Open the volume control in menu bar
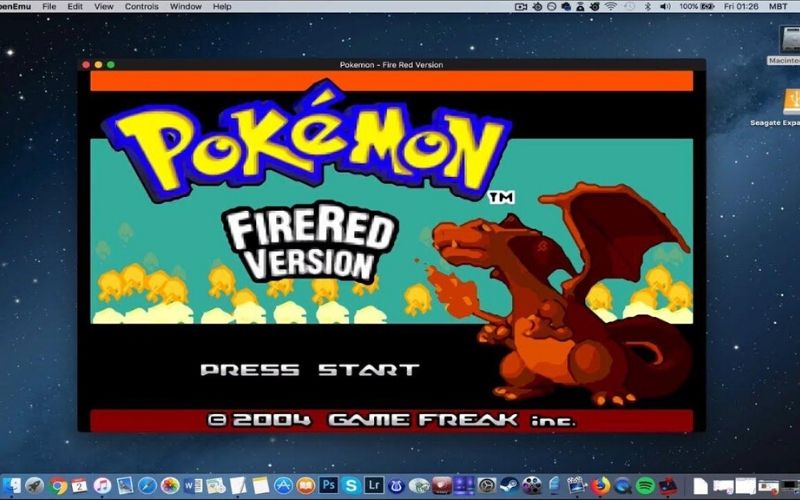The image size is (800, 500). point(665,7)
